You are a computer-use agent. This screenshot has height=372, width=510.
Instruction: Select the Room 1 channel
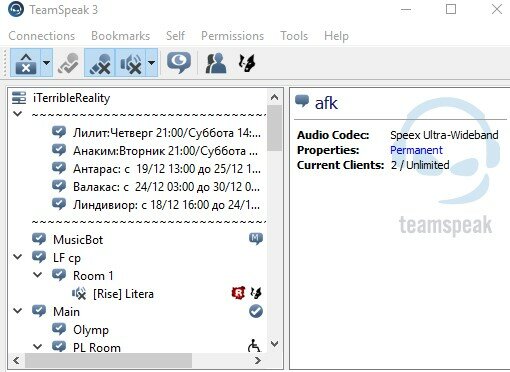(x=93, y=276)
